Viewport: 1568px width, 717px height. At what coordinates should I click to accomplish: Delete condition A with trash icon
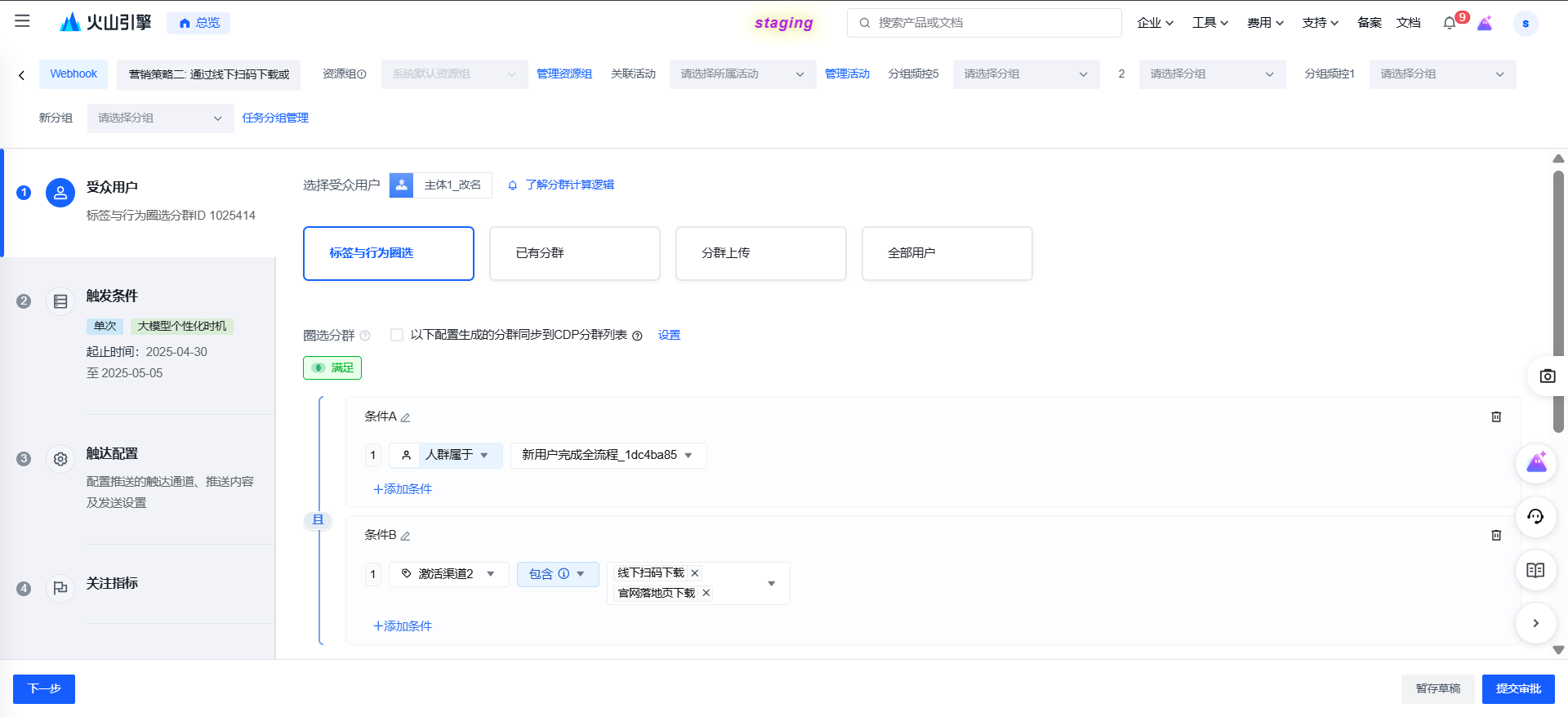[1496, 416]
